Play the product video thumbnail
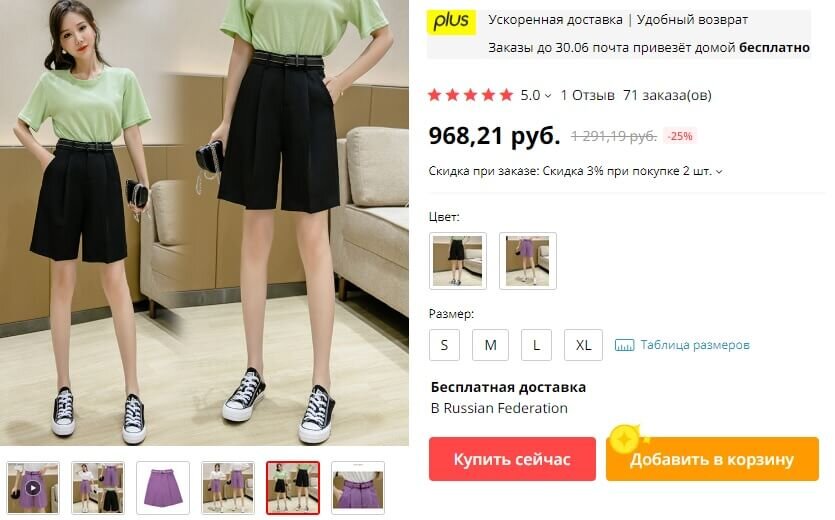 pos(33,488)
